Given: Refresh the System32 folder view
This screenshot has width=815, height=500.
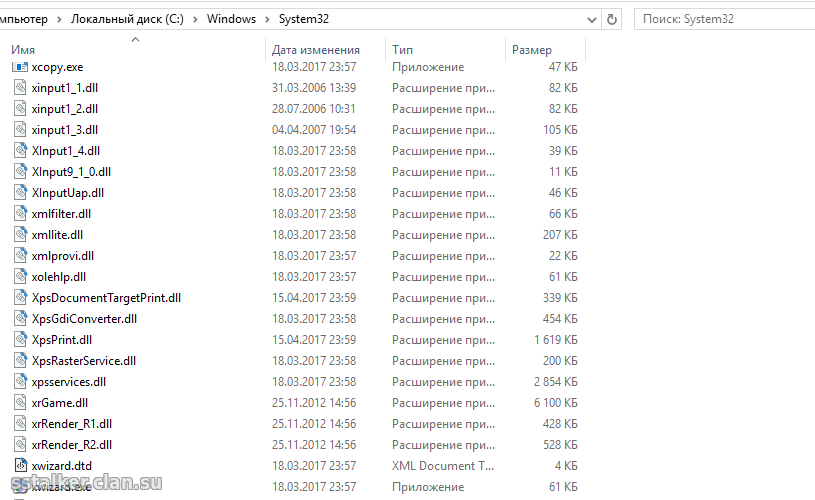Looking at the screenshot, I should click(612, 19).
